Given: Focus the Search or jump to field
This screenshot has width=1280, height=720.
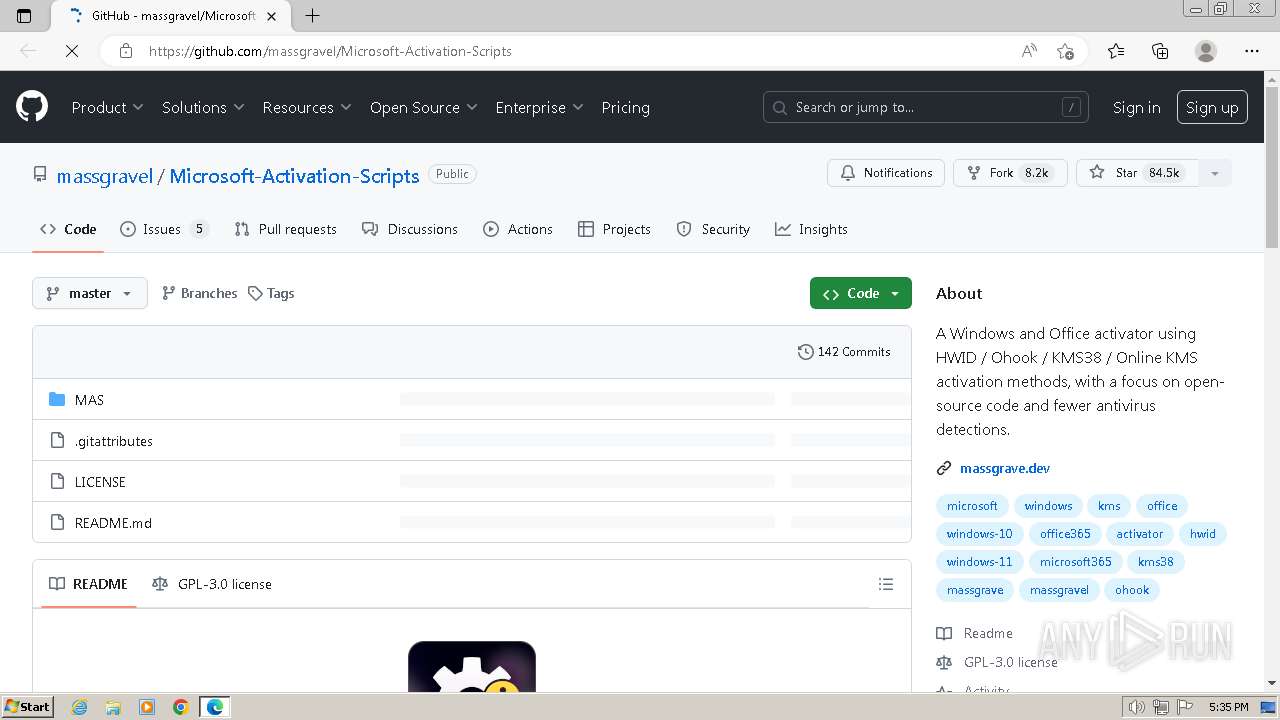Looking at the screenshot, I should [926, 107].
